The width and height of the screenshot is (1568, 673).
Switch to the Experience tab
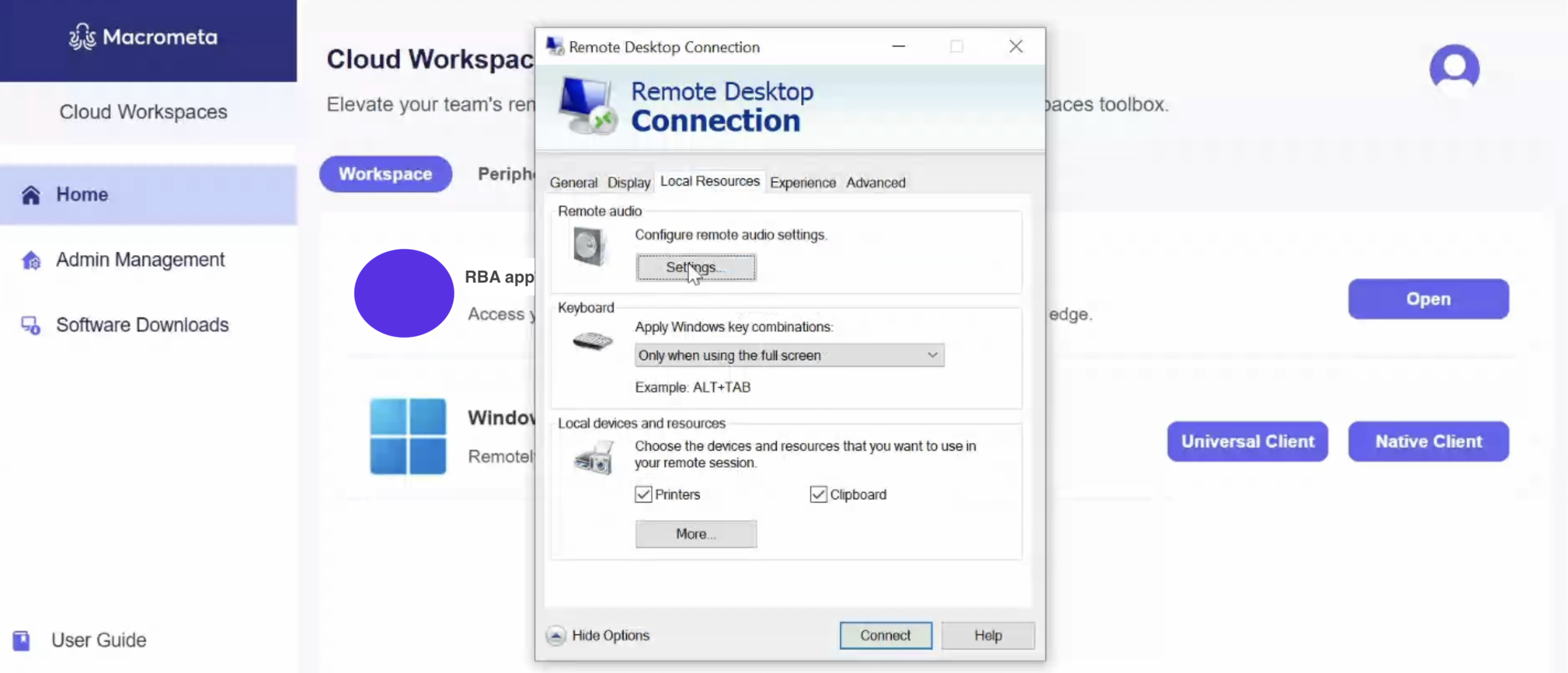[x=802, y=183]
